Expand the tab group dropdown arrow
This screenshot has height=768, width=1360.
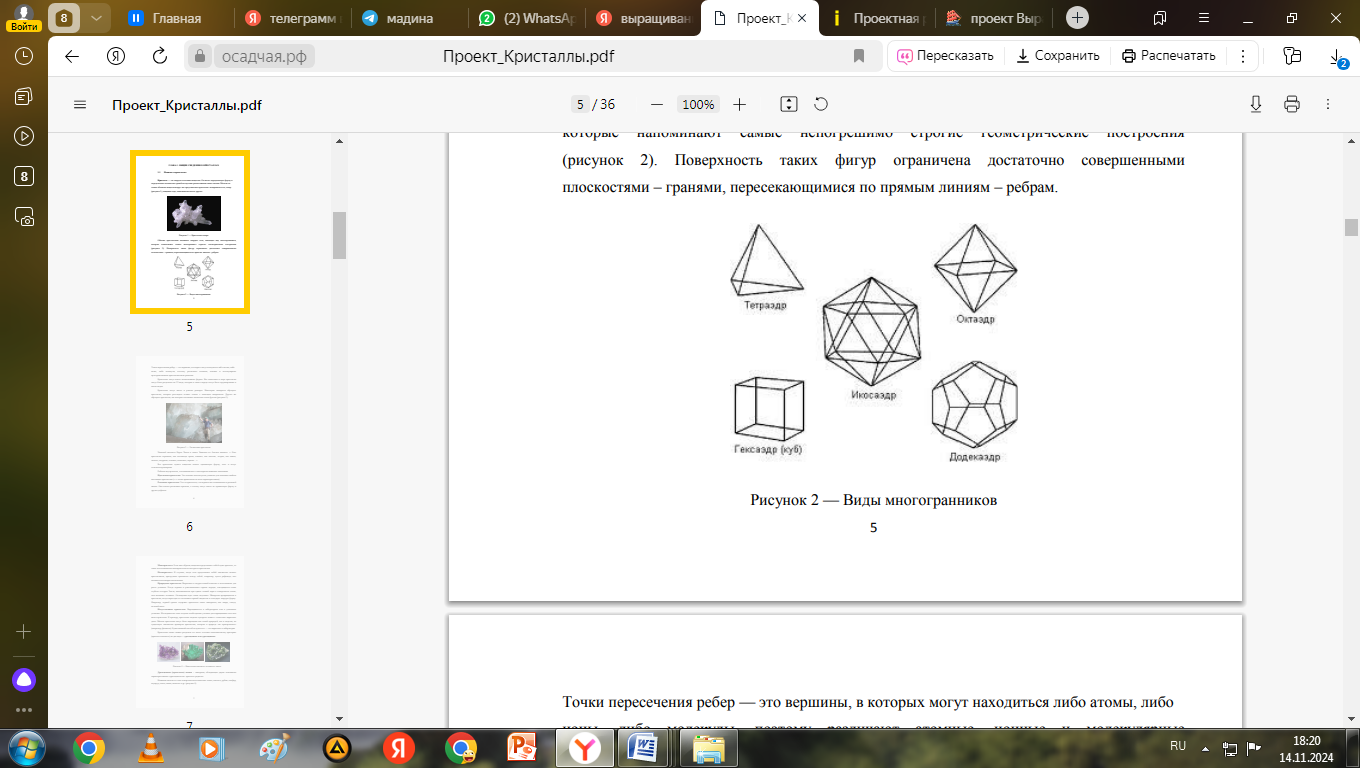[x=95, y=18]
